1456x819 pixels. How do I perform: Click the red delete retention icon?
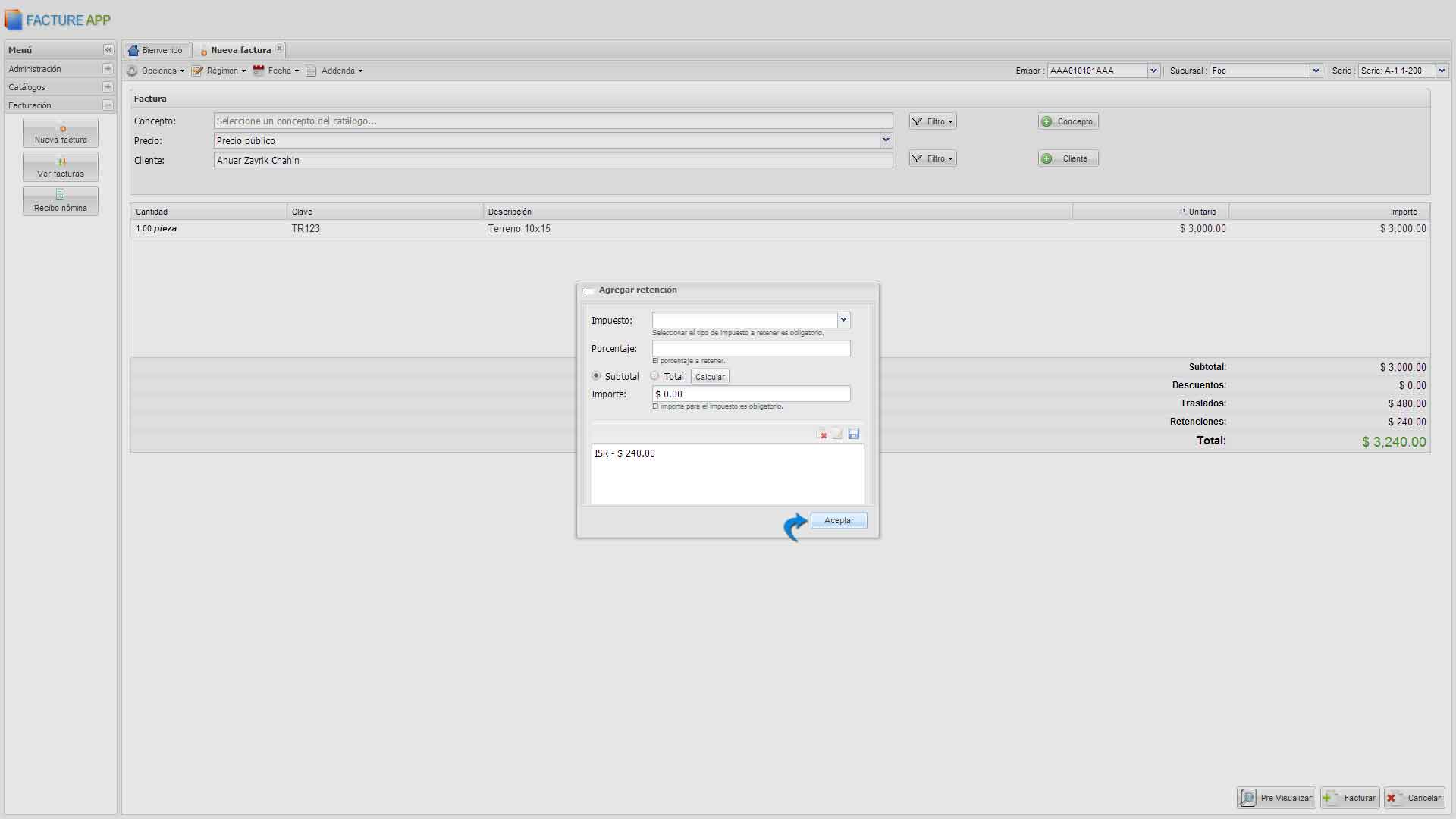822,434
